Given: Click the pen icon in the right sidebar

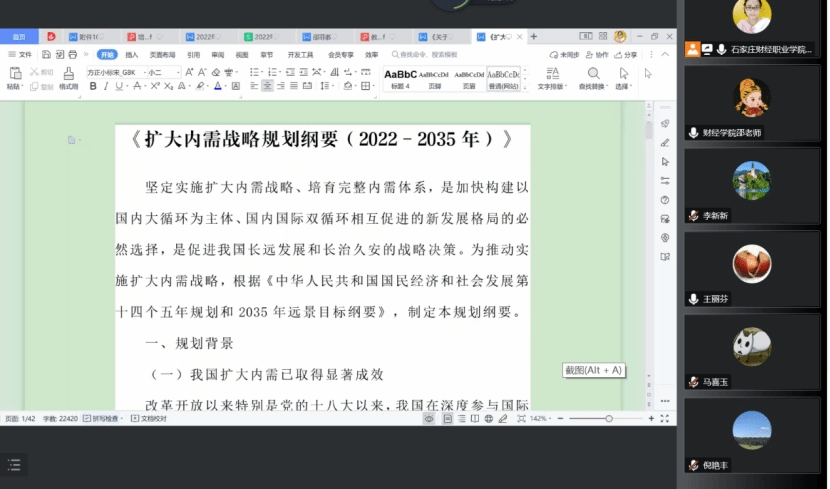Looking at the screenshot, I should tap(665, 143).
